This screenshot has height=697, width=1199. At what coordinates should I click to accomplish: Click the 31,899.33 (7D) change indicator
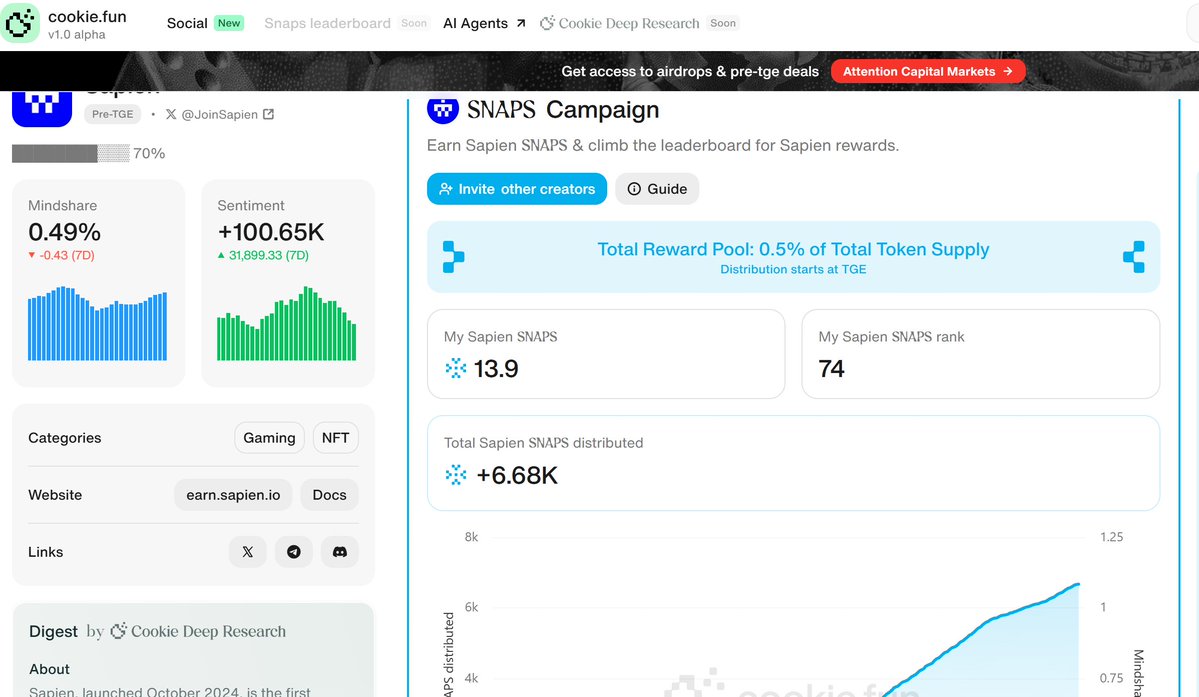(x=263, y=255)
